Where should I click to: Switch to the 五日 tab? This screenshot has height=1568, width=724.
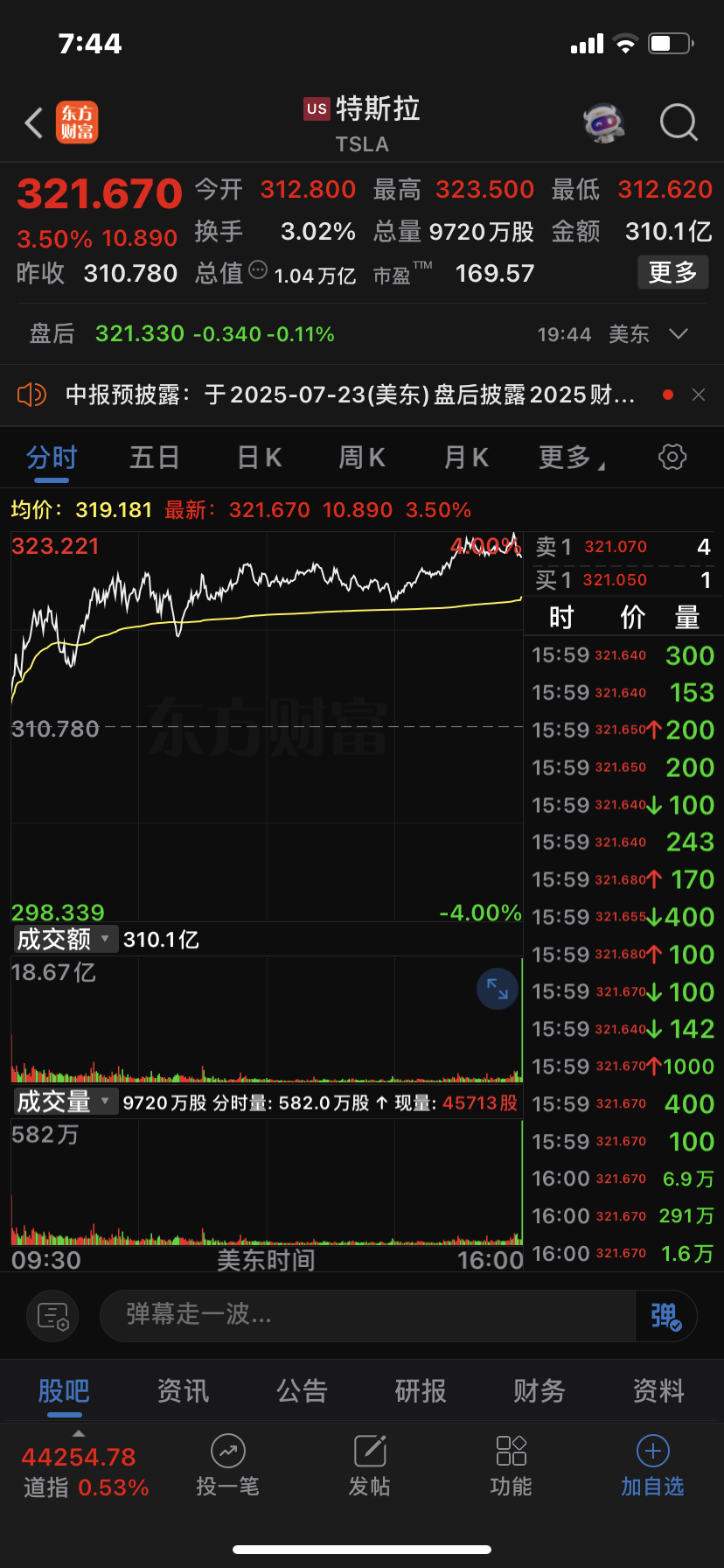[155, 458]
